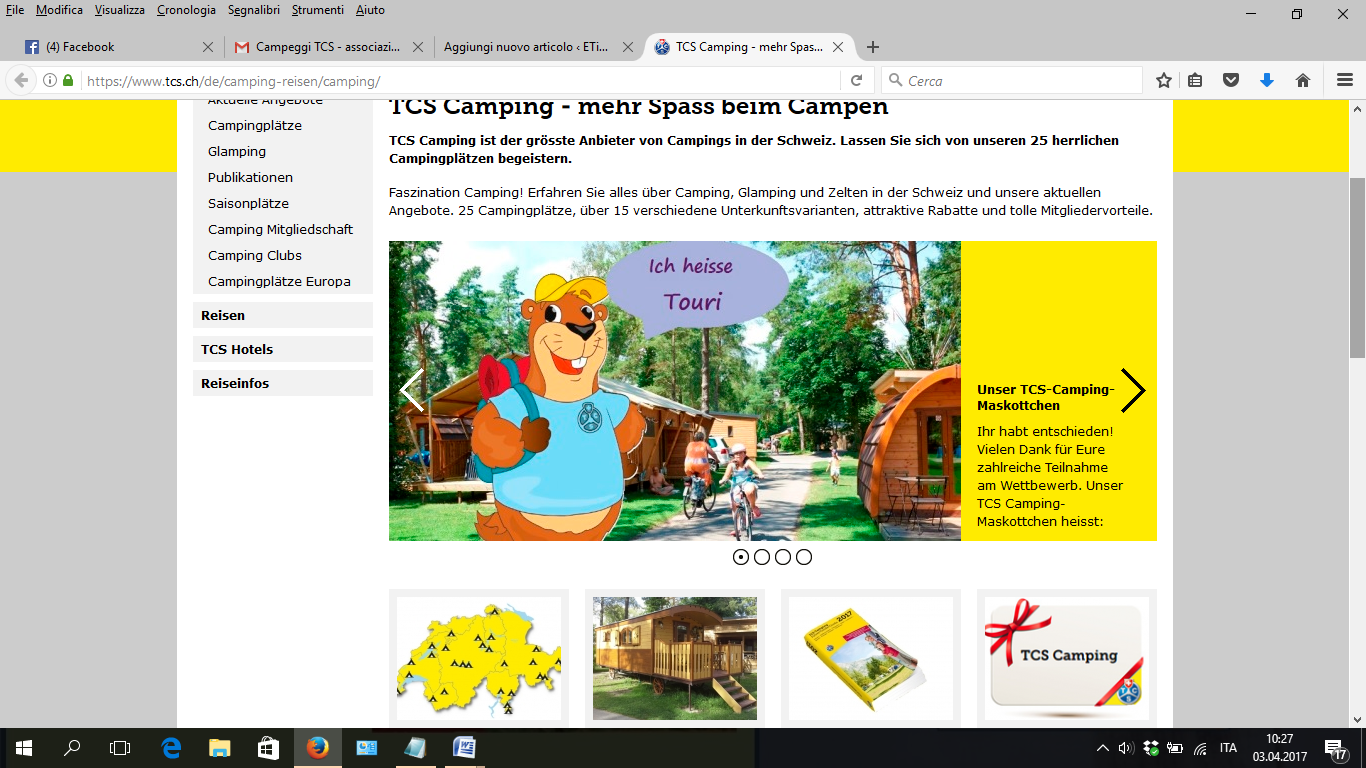Show the next slide with the right arrow

(1132, 391)
